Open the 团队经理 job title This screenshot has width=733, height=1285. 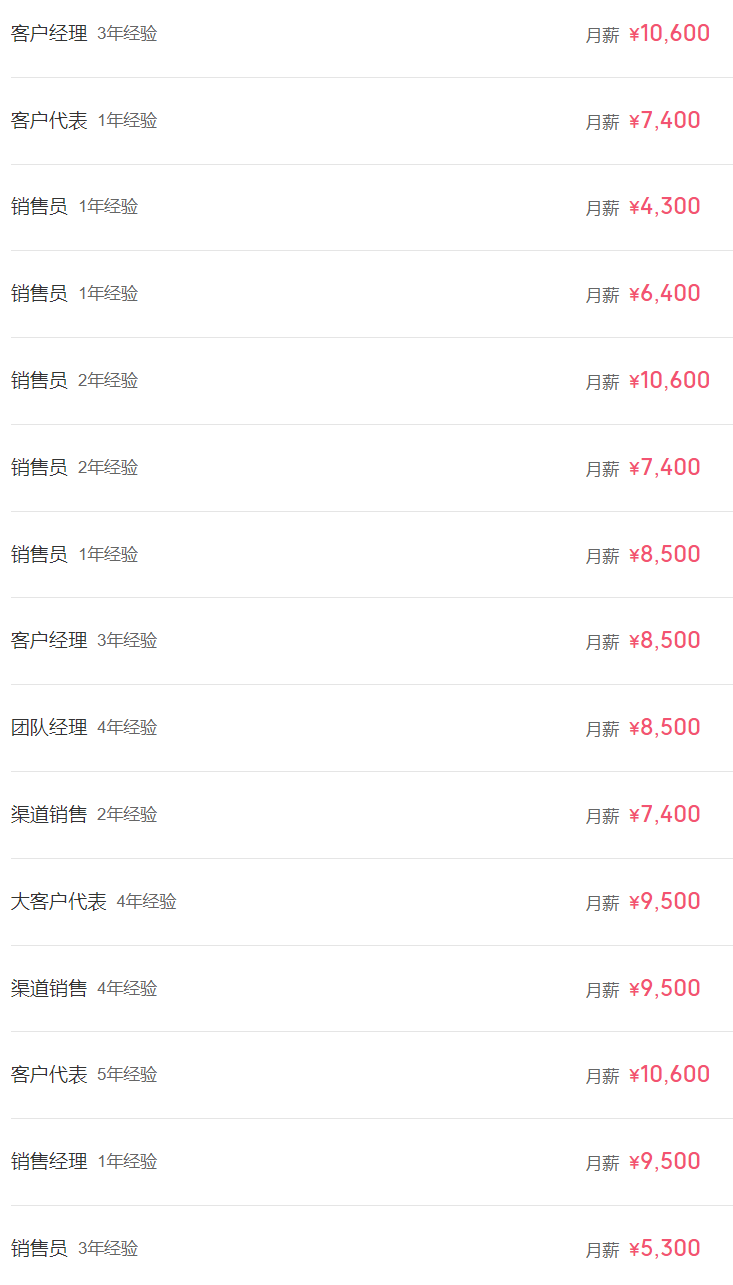[49, 728]
